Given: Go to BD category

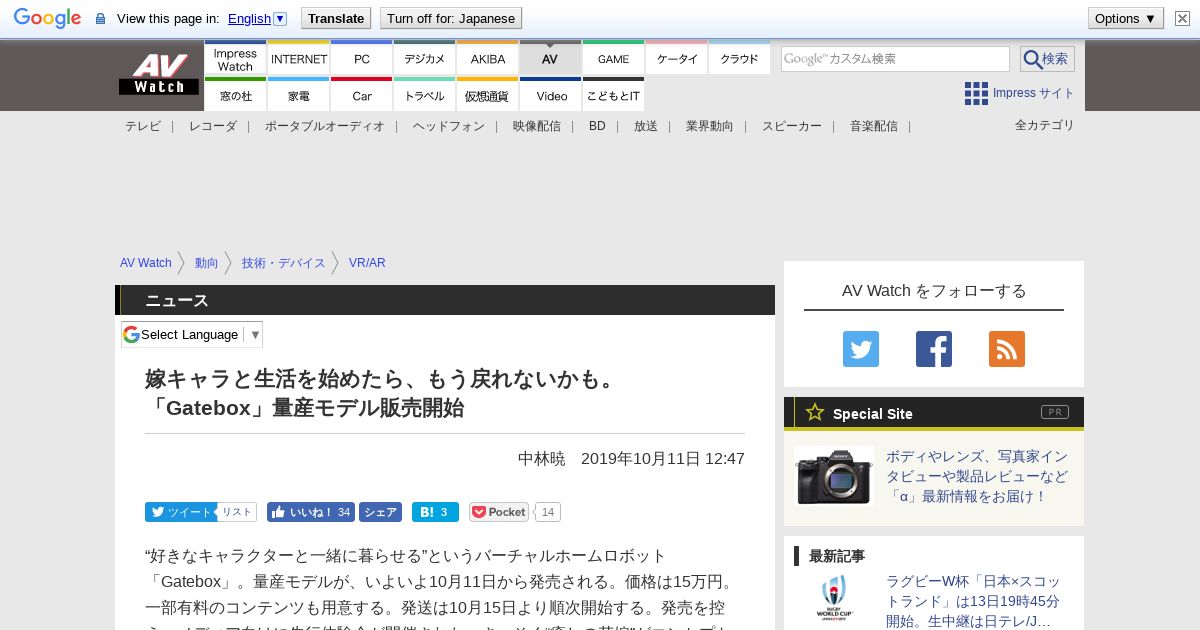Looking at the screenshot, I should click(x=597, y=126).
